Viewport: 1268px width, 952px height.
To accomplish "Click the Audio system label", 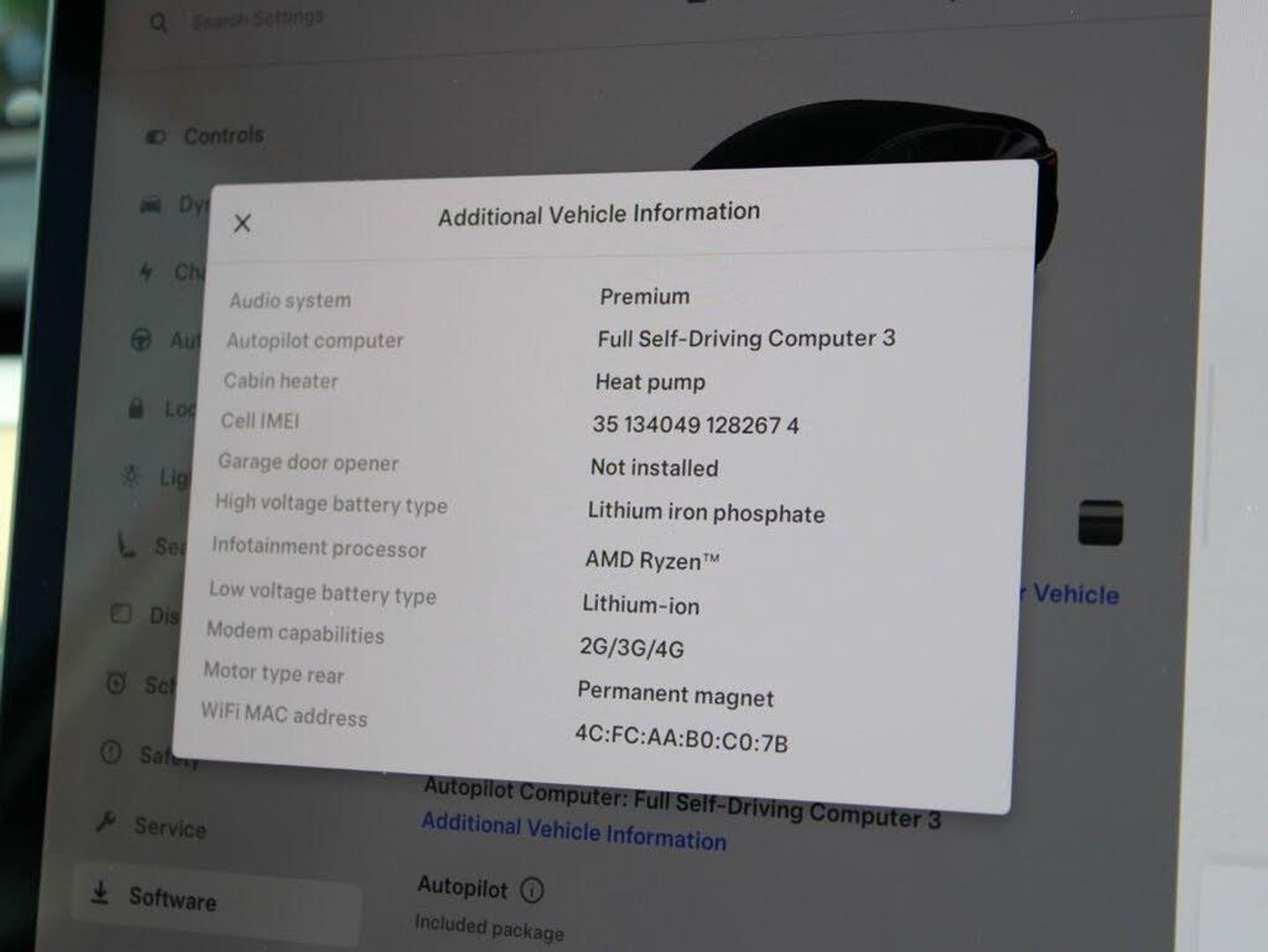I will (290, 300).
